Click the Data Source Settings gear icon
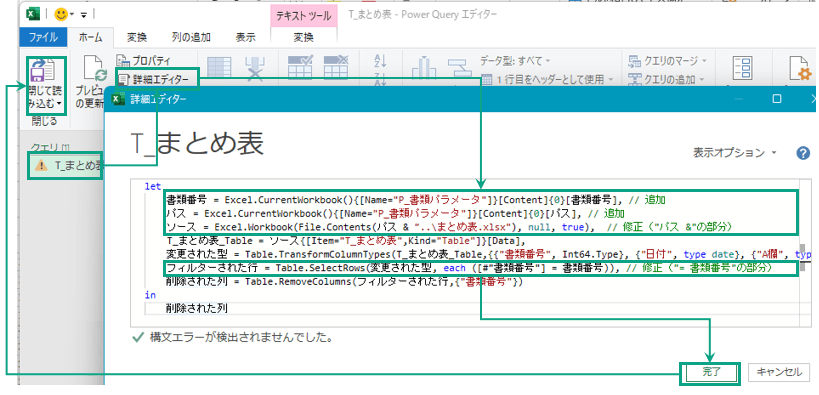The image size is (819, 395). pos(800,69)
